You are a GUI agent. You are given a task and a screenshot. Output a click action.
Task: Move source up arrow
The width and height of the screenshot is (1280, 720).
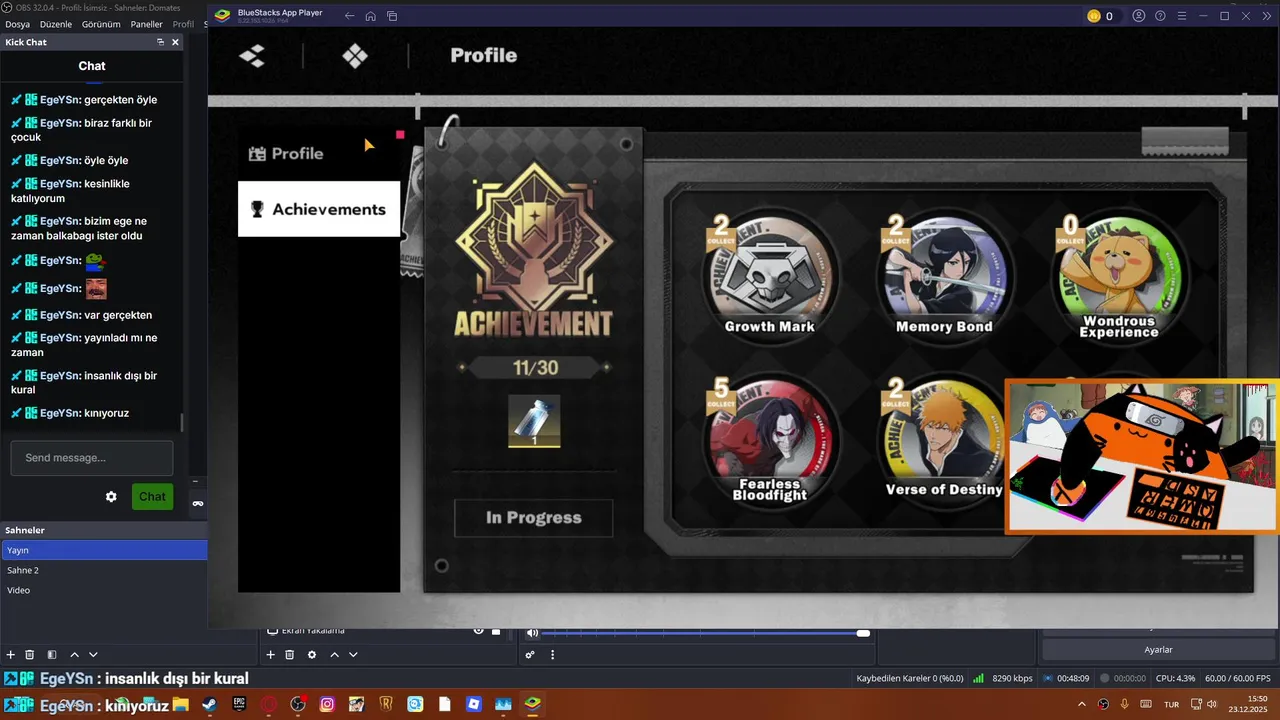pos(334,655)
